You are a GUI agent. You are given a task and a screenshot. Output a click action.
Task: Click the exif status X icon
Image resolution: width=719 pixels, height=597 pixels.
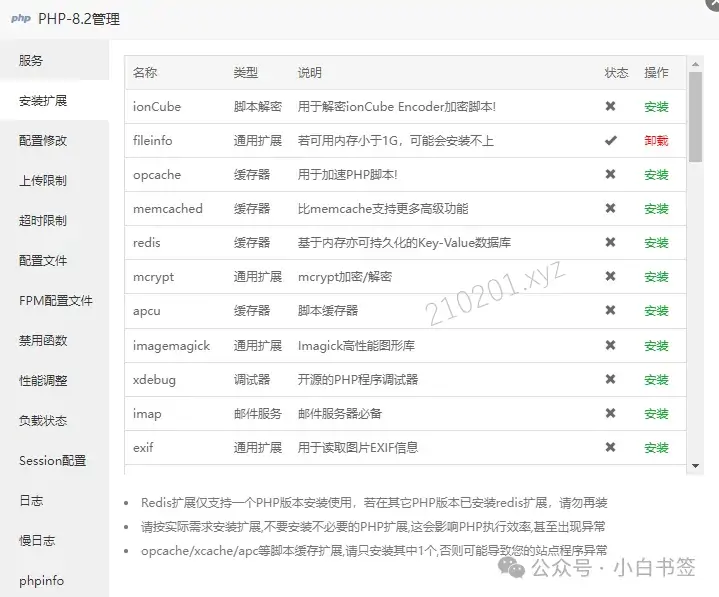coord(610,447)
